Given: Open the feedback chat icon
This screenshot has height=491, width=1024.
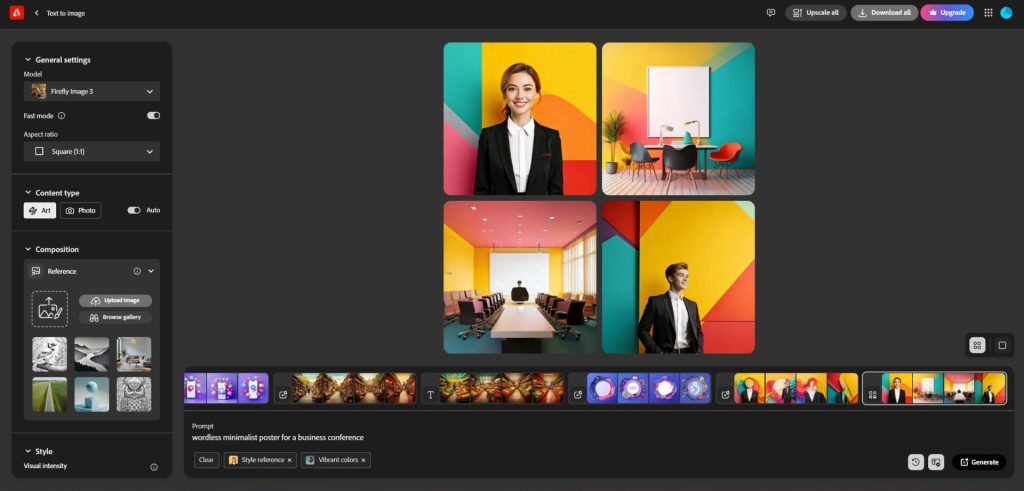Looking at the screenshot, I should click(x=770, y=13).
